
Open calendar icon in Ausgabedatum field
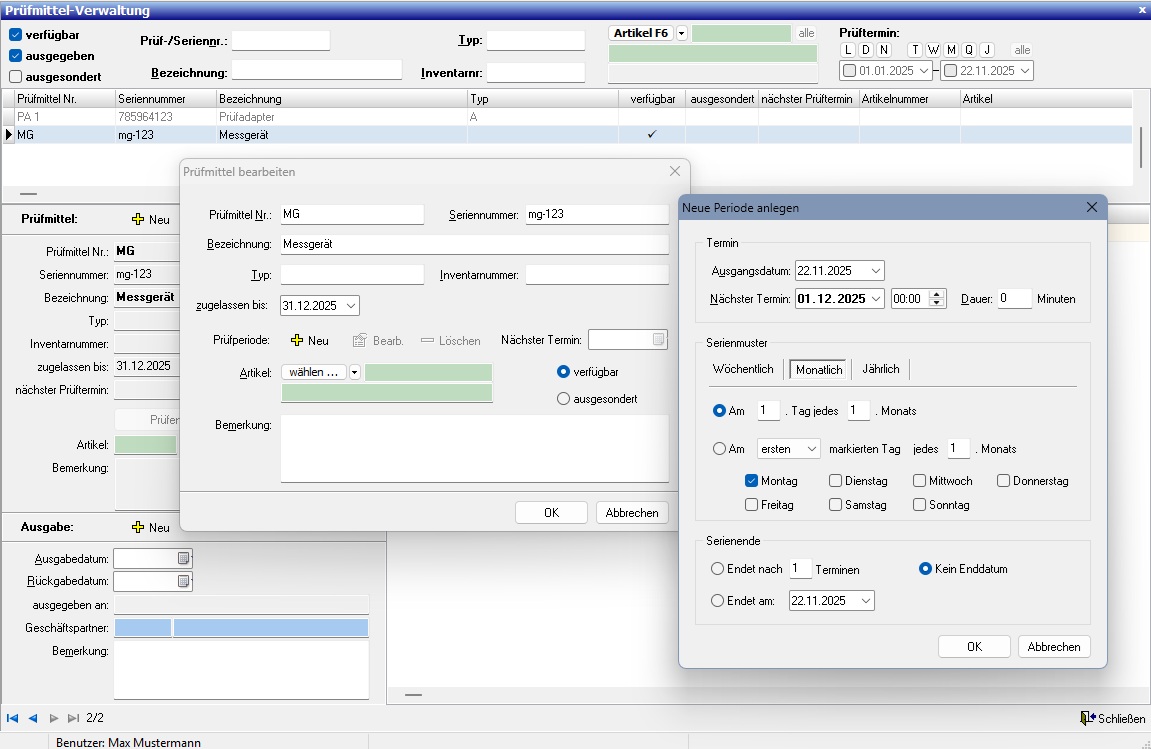(183, 558)
